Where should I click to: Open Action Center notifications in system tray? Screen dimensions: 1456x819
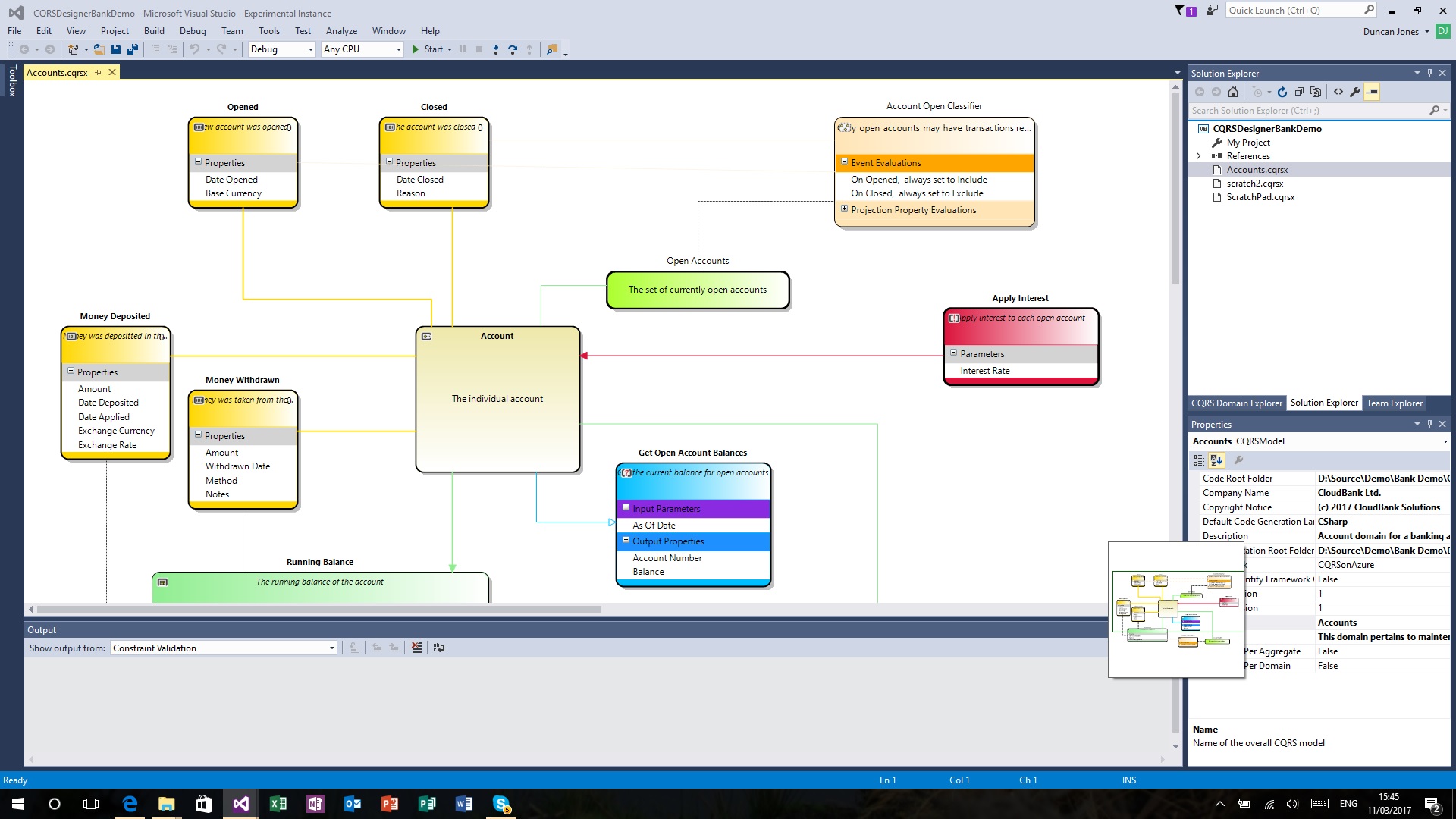pos(1432,804)
